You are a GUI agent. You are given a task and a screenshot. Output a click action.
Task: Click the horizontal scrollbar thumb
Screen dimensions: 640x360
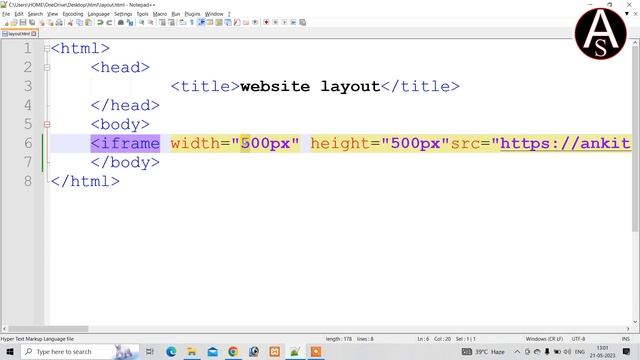[x=49, y=329]
